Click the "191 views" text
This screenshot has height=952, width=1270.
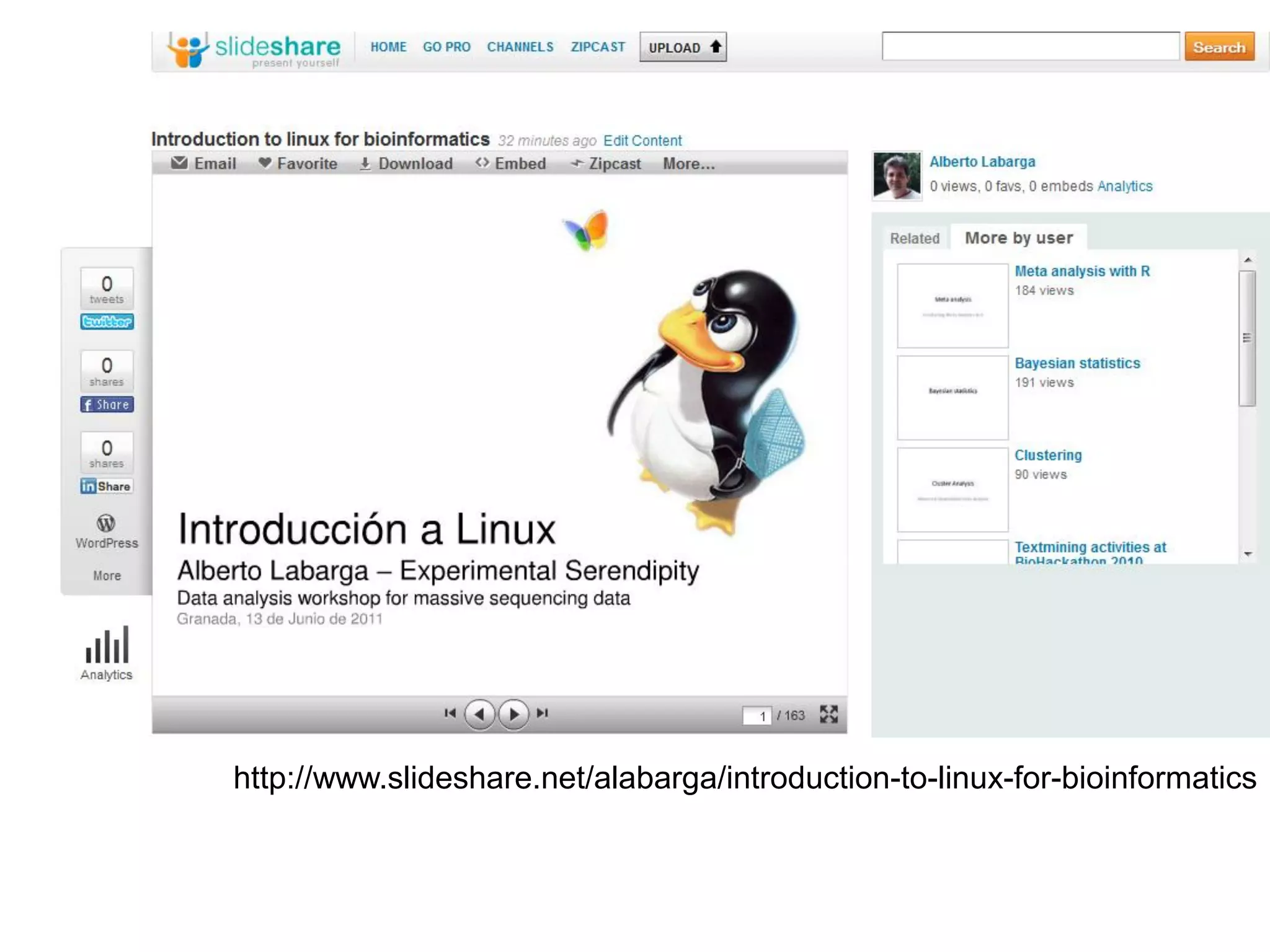click(1044, 383)
